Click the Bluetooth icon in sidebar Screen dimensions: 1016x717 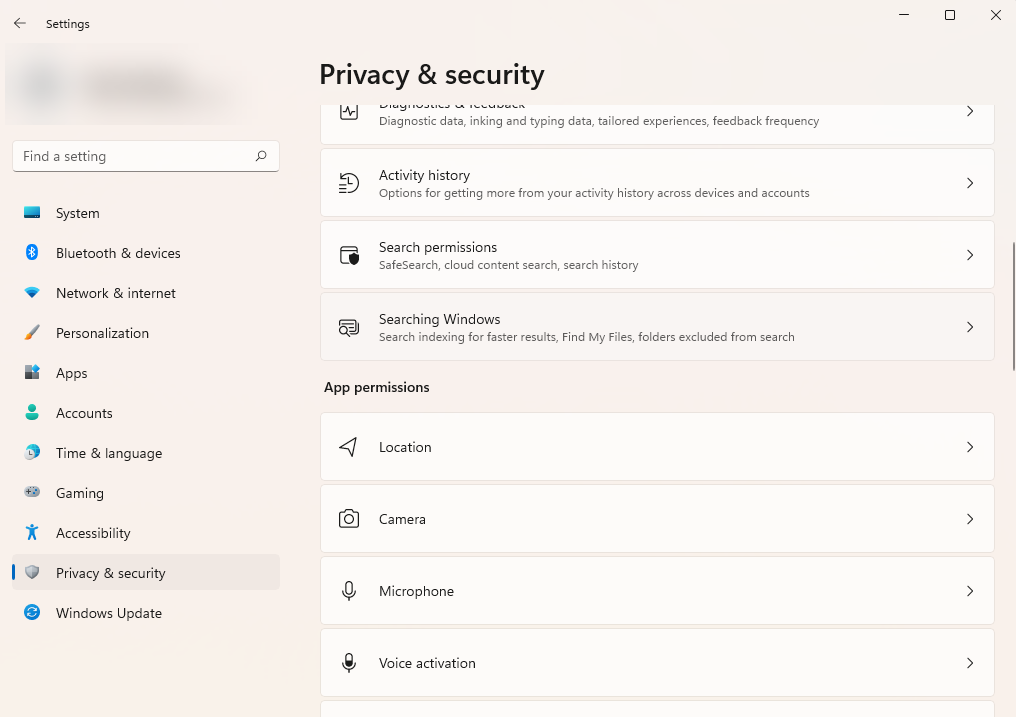[x=32, y=253]
